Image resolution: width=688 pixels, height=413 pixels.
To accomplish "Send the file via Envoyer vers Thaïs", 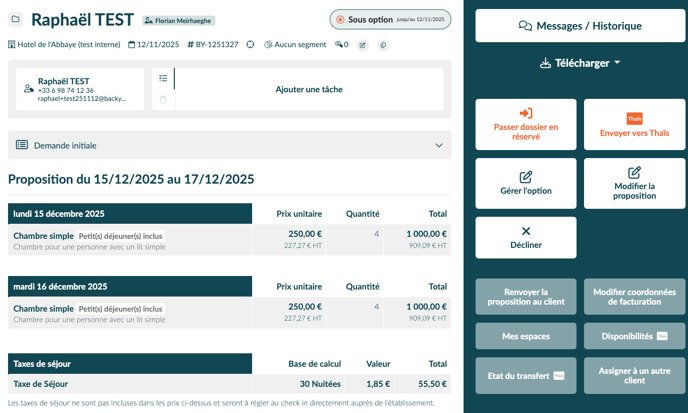I will [634, 125].
